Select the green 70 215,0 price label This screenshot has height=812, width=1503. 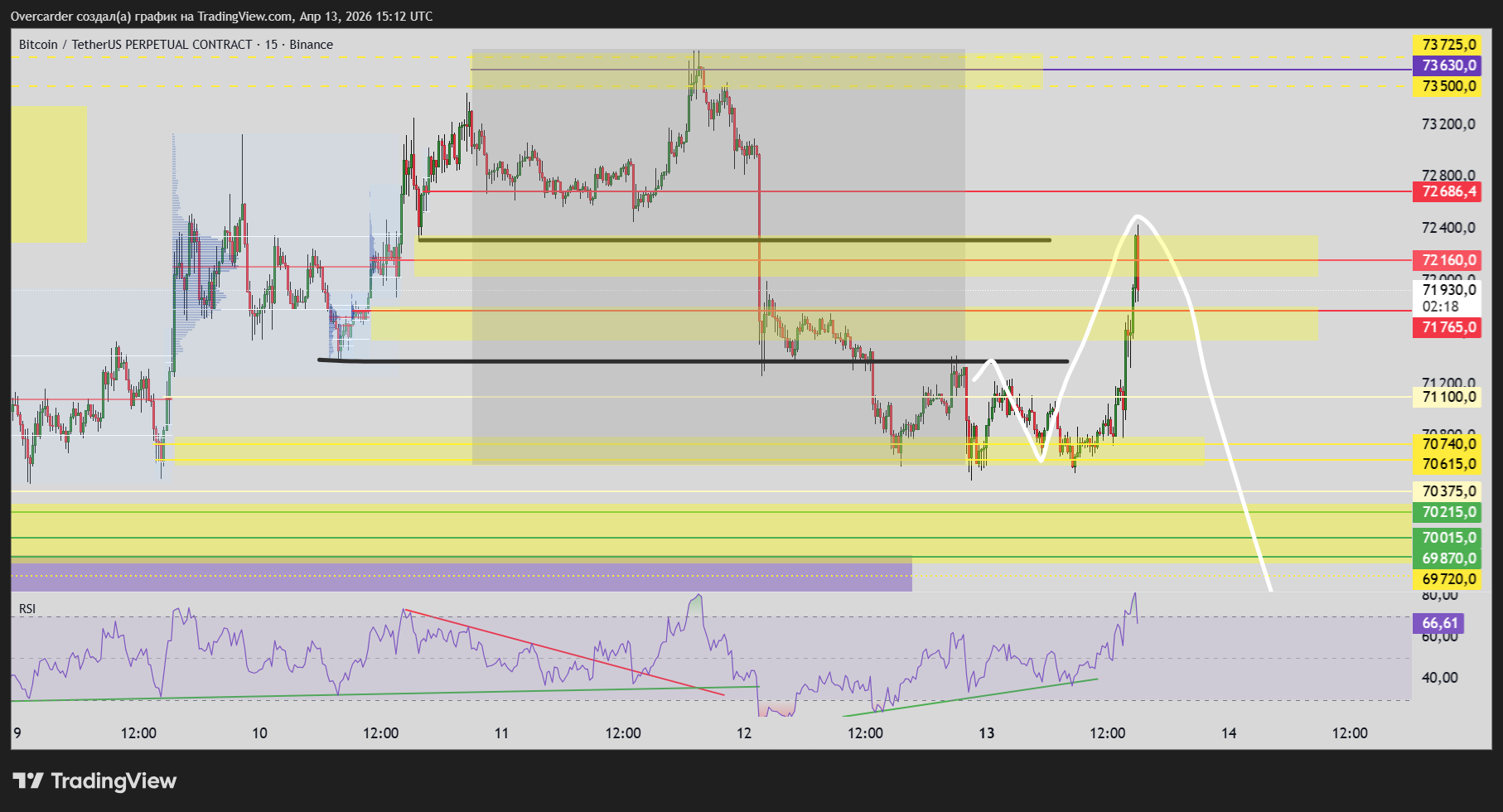(x=1446, y=512)
